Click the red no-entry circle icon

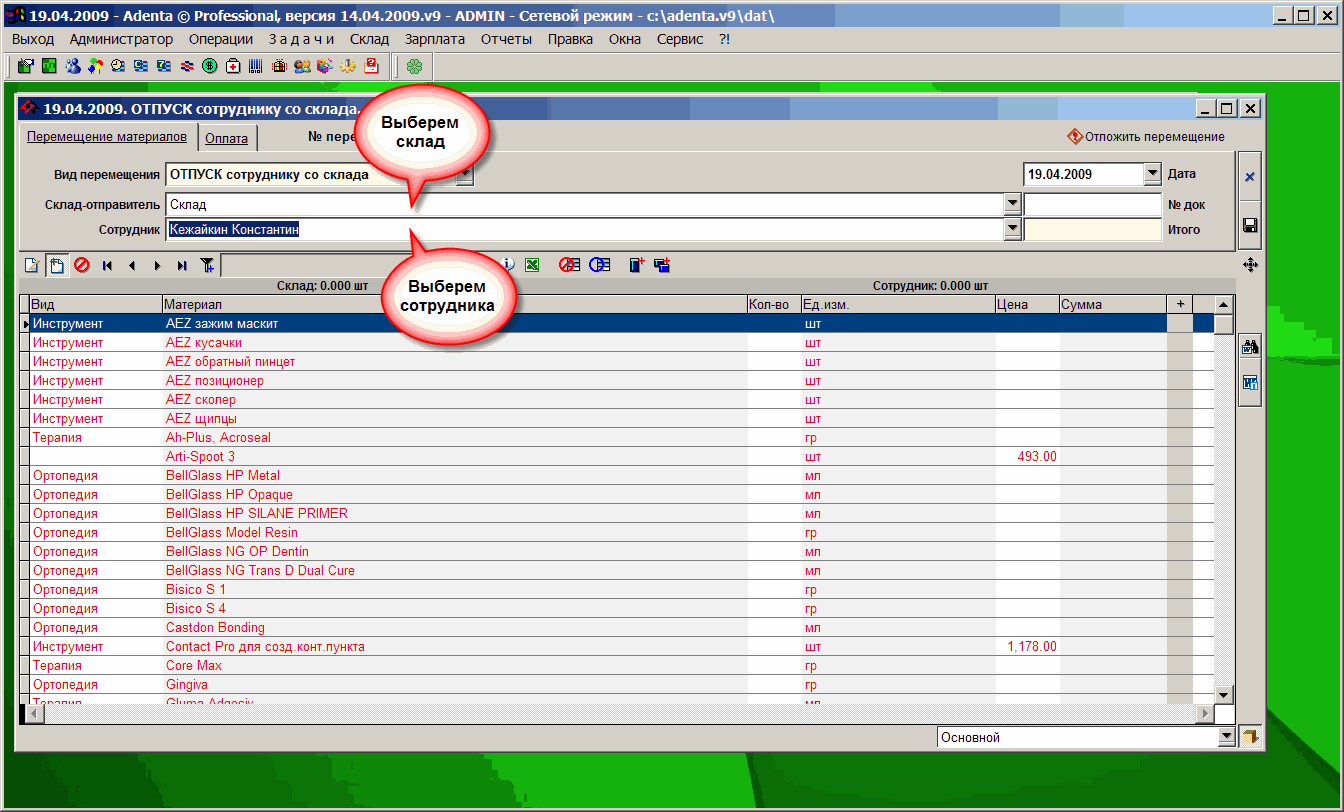(x=82, y=265)
